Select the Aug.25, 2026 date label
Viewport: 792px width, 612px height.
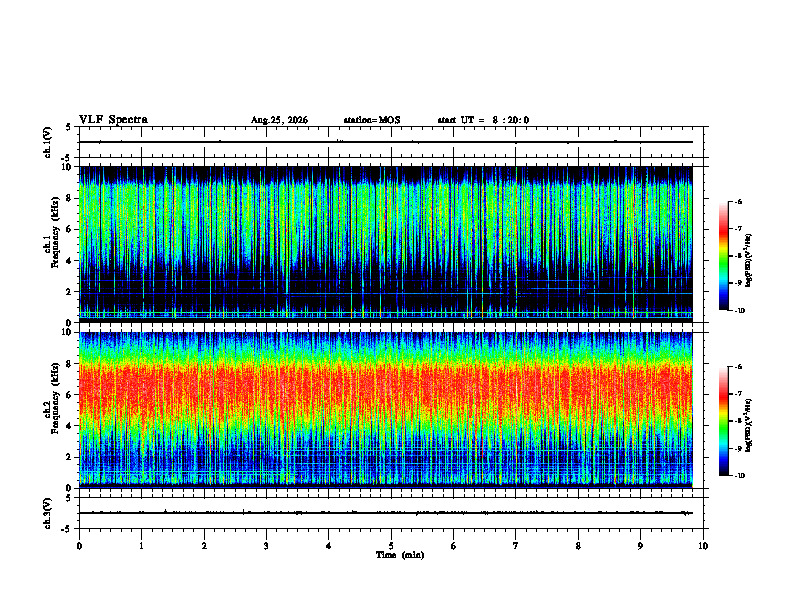[279, 120]
